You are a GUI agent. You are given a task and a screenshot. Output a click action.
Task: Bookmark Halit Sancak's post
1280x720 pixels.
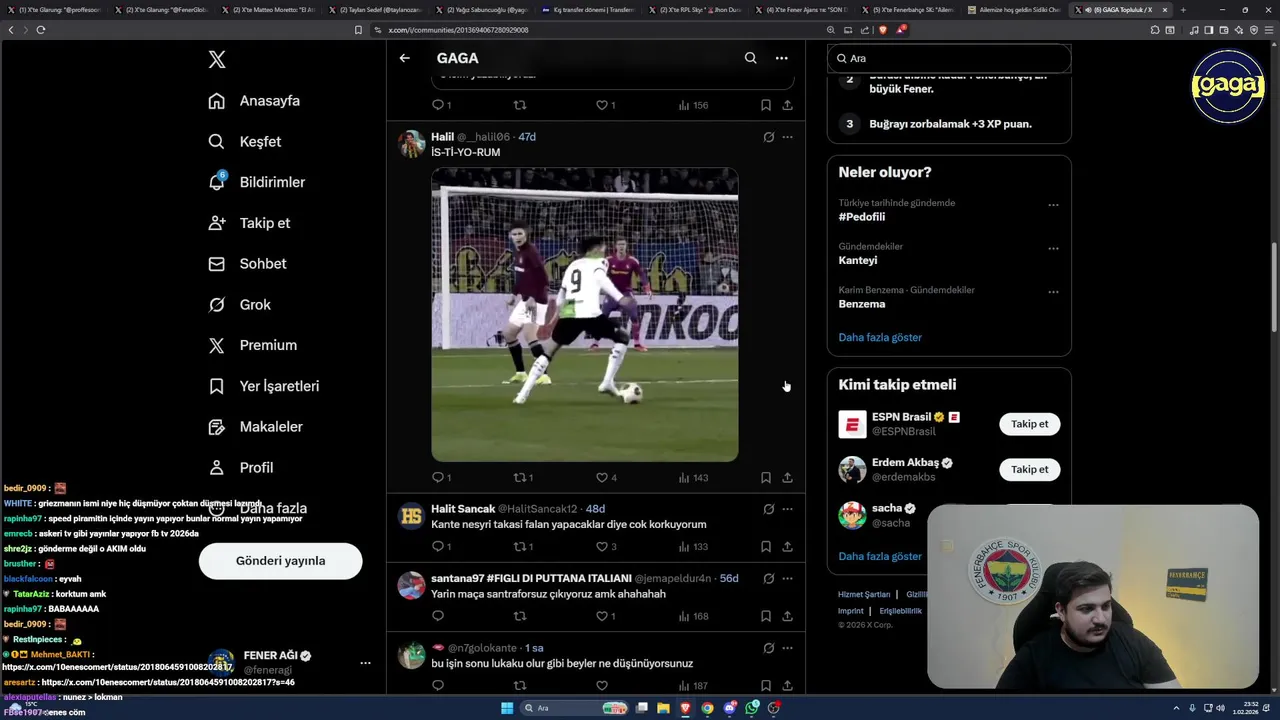[765, 547]
